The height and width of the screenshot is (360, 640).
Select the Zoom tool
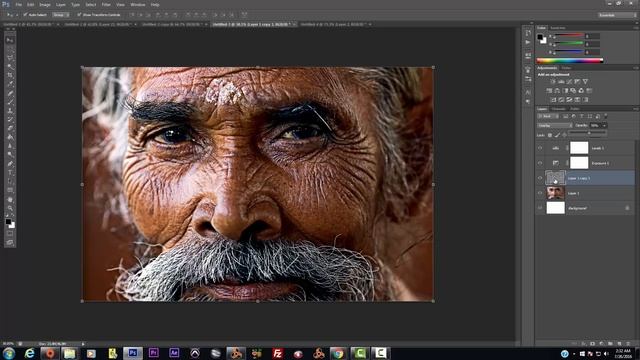click(x=10, y=208)
